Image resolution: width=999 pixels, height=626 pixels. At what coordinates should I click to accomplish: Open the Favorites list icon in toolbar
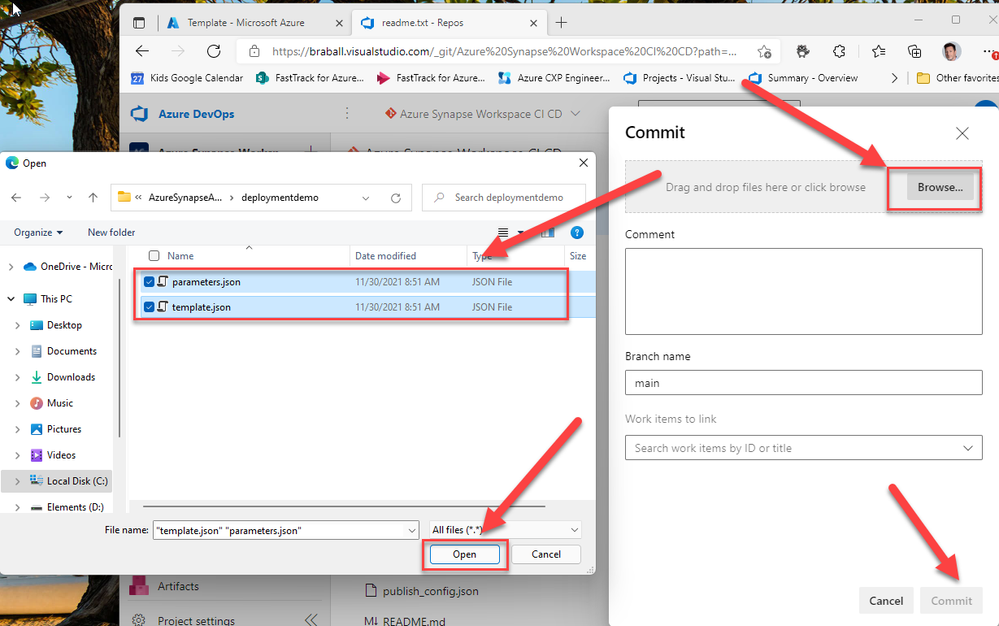tap(879, 52)
